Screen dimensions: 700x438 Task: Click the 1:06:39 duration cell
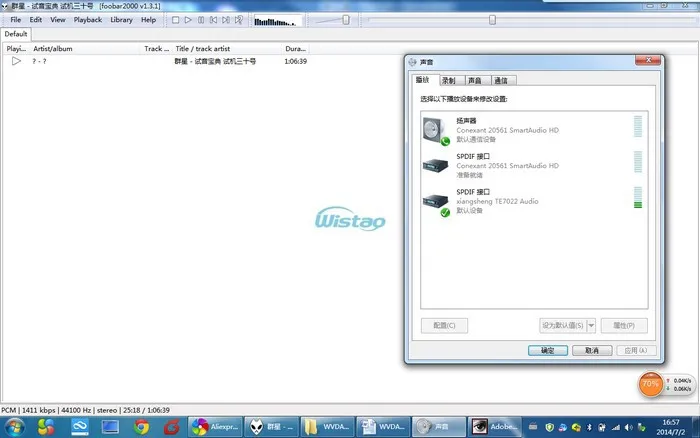pyautogui.click(x=296, y=61)
